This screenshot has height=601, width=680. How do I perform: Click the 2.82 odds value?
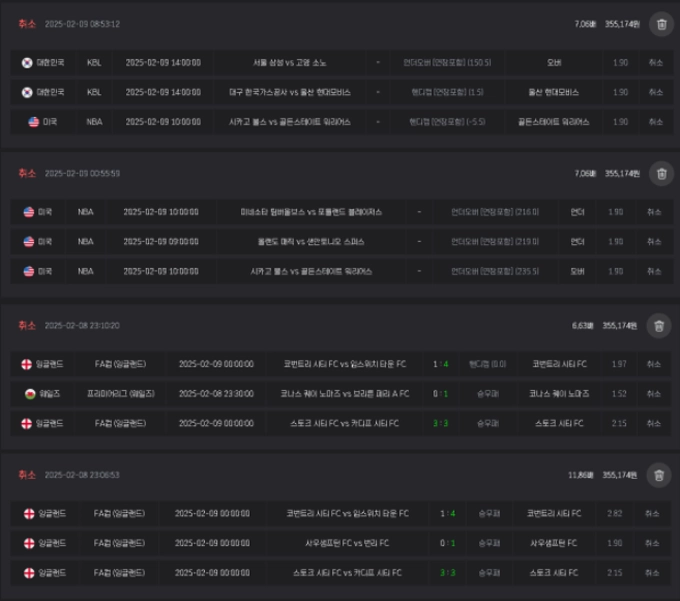615,513
